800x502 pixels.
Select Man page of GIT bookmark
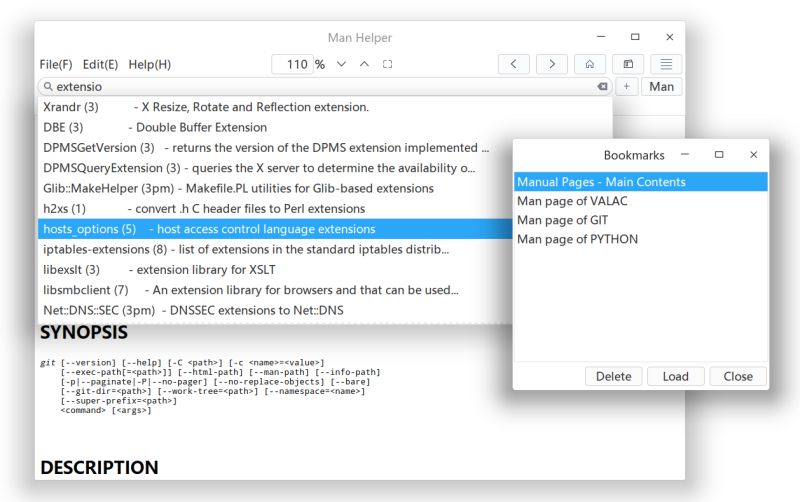pos(641,220)
